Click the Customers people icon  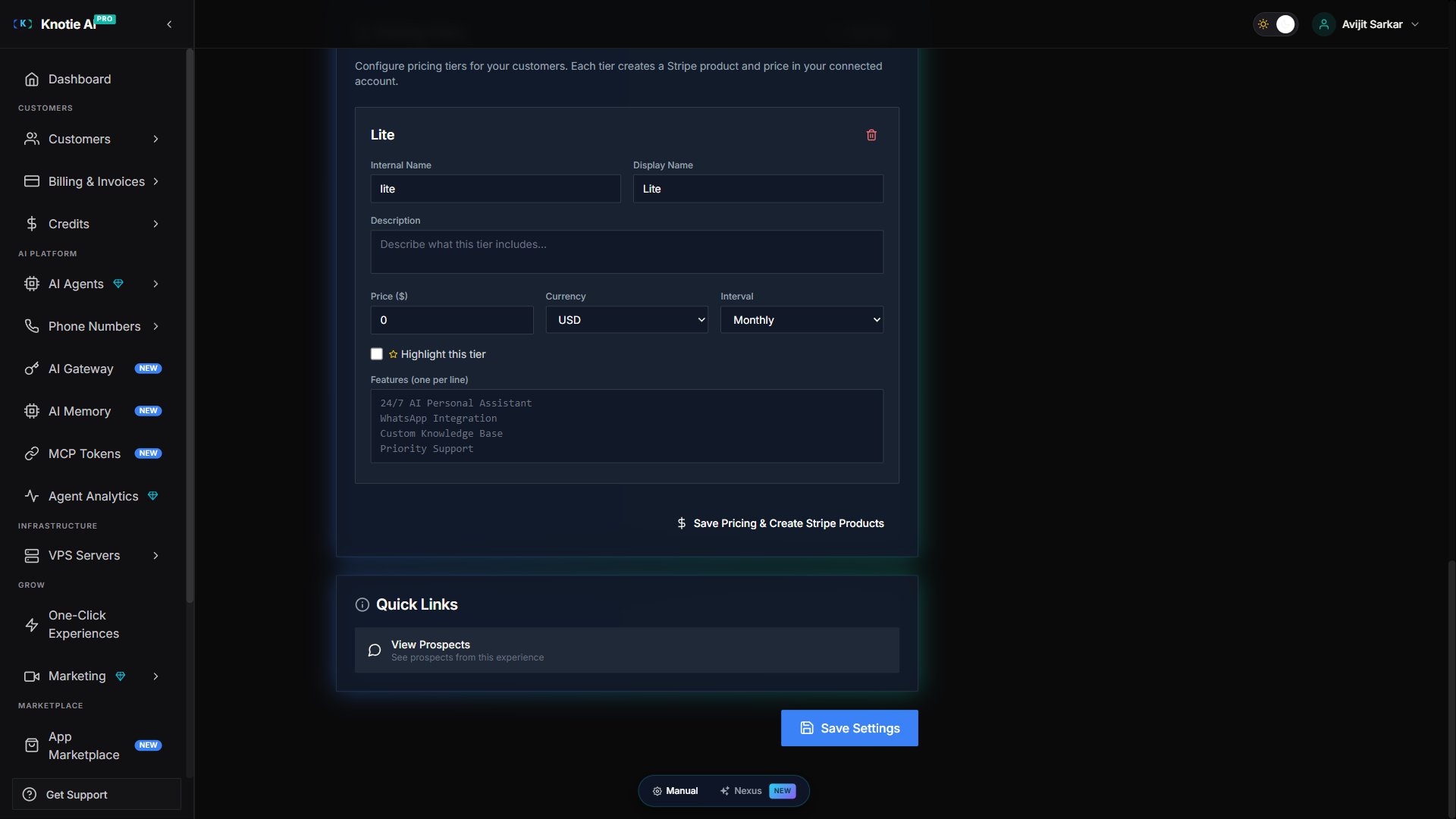[32, 139]
